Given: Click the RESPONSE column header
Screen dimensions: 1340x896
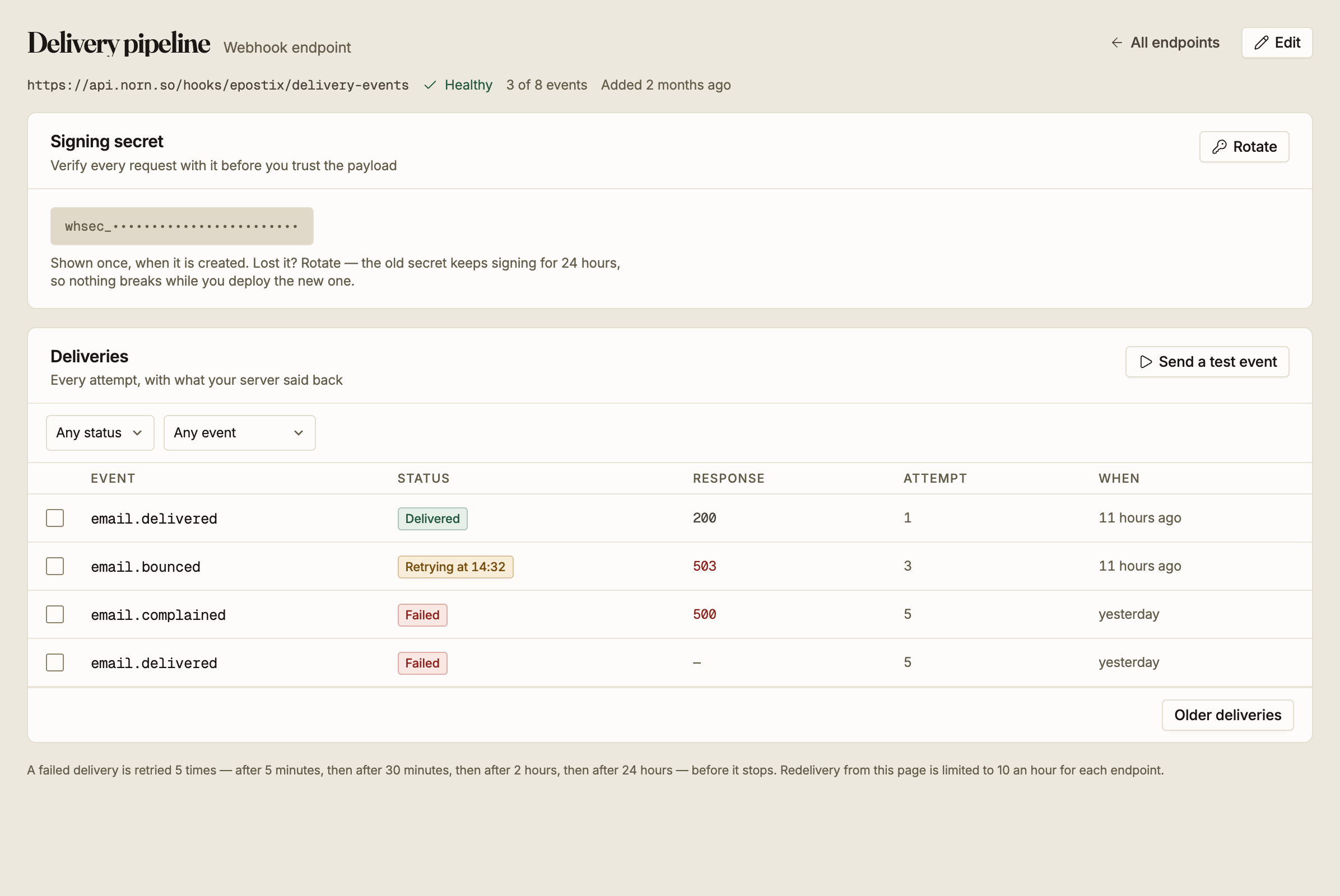Looking at the screenshot, I should click(x=728, y=478).
